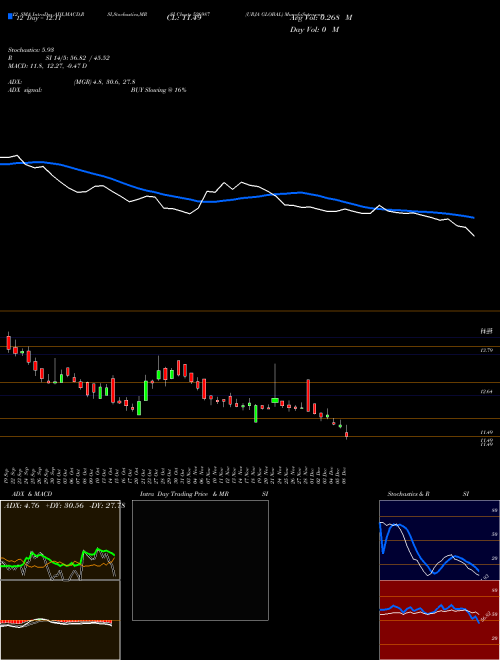The height and width of the screenshot is (660, 500).
Task: Click the blue 12-day SMA legend square
Action: coord(10,16)
